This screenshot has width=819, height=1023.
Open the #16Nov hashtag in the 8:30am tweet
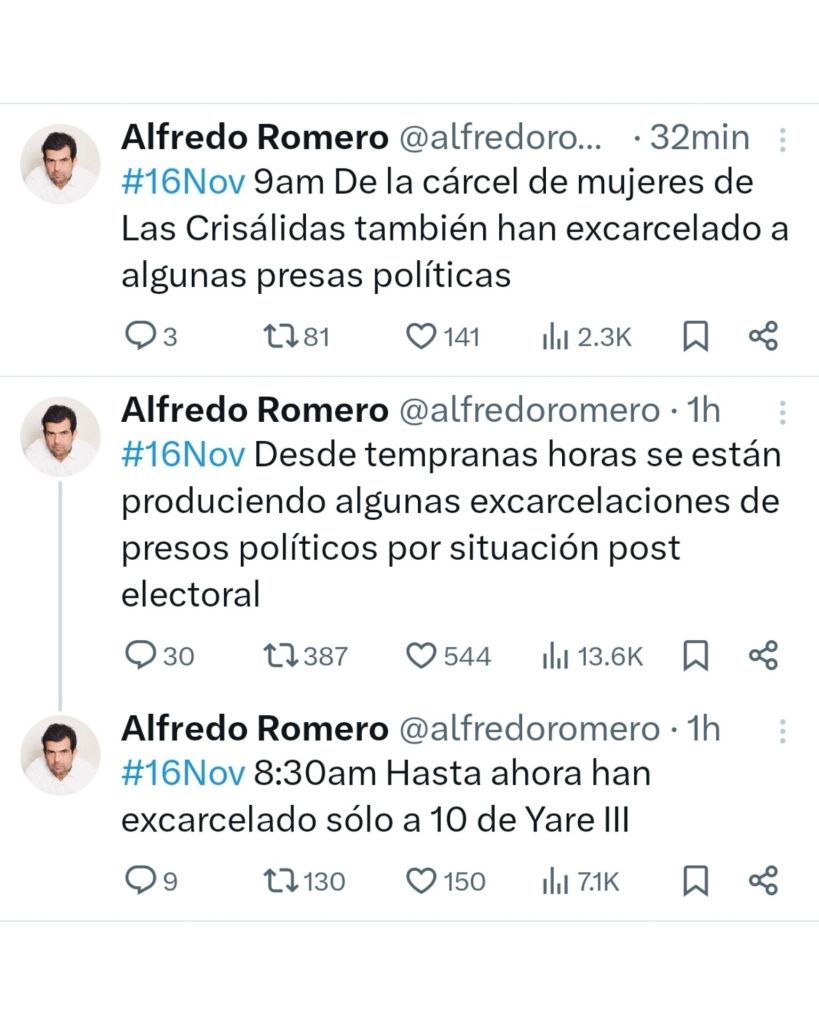point(183,774)
